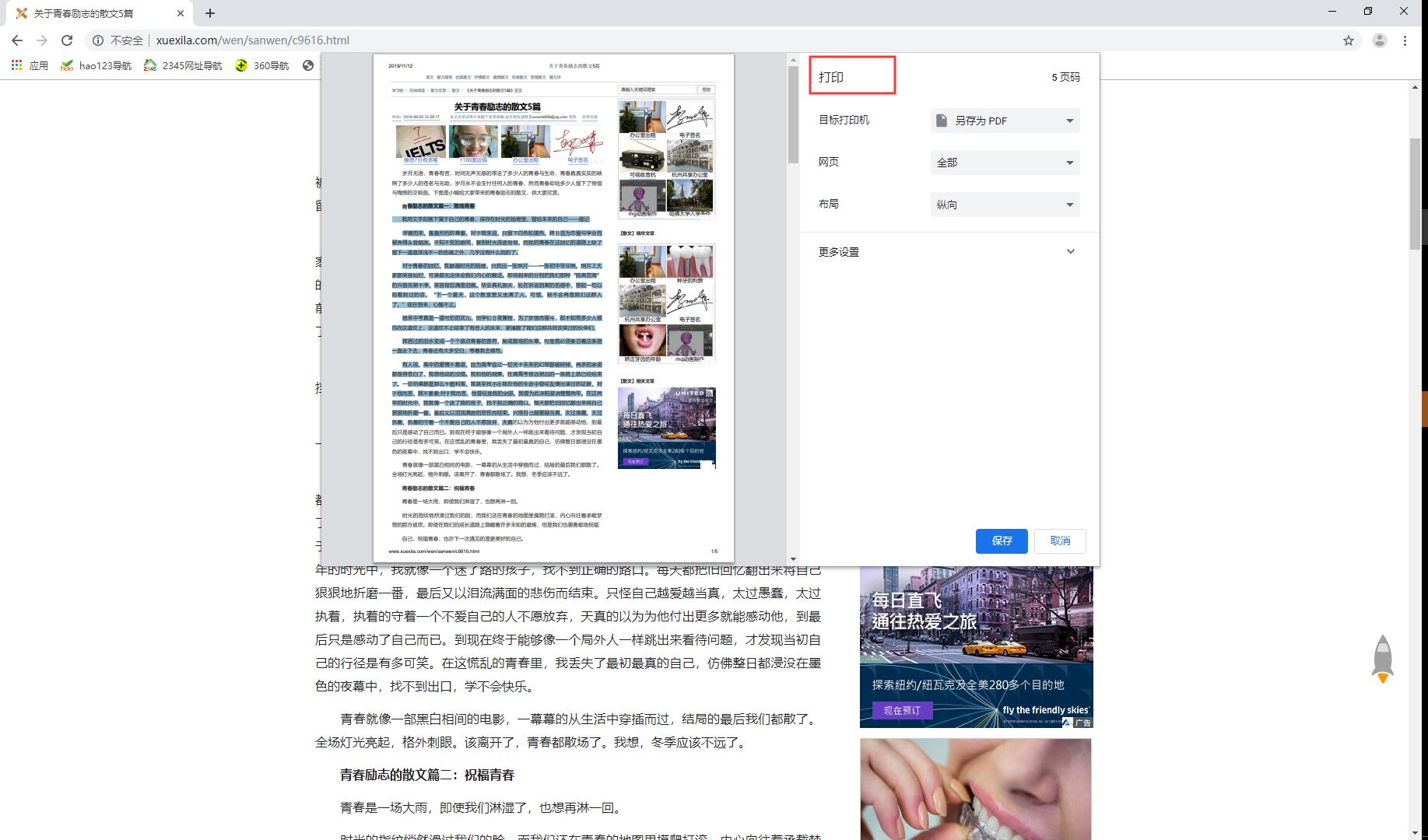This screenshot has height=840, width=1428.
Task: Go back to the previous page
Action: pos(17,40)
